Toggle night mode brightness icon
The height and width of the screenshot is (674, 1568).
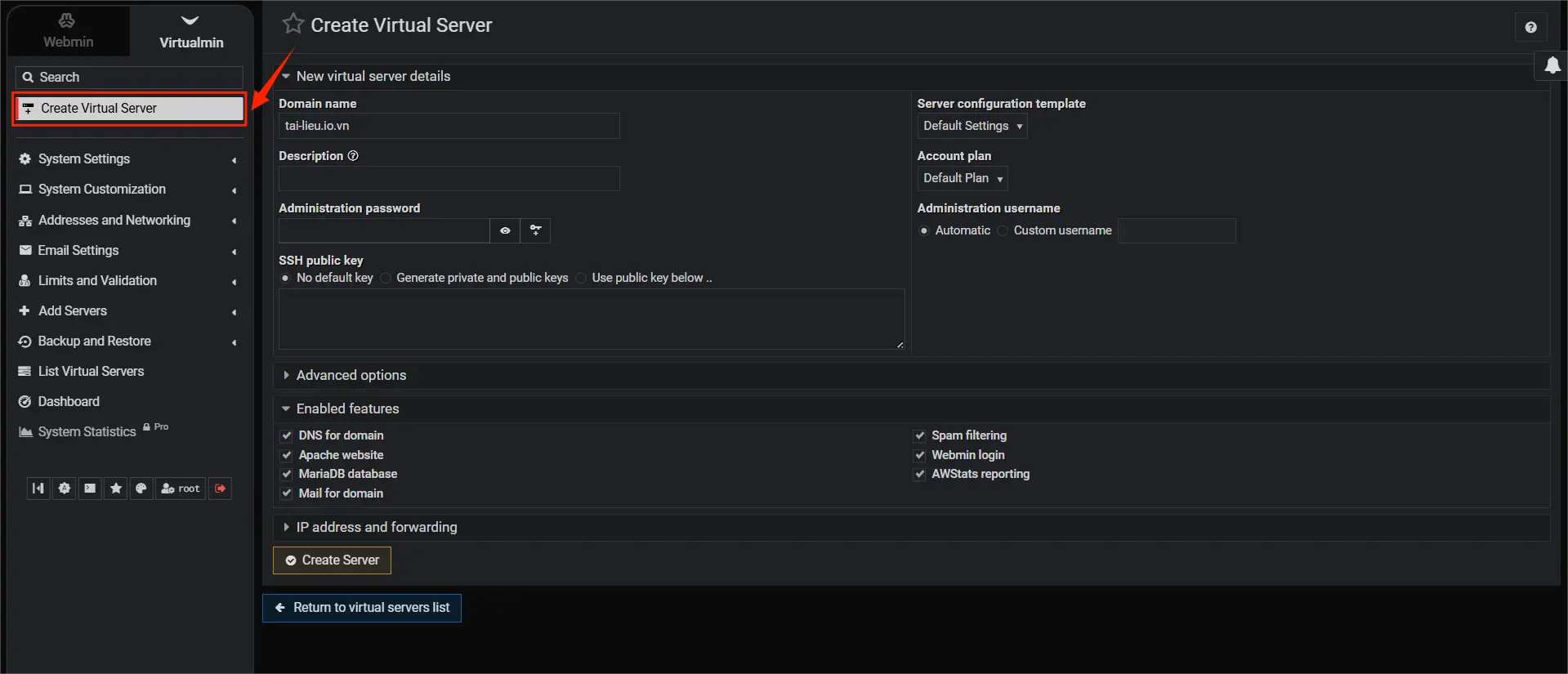pyautogui.click(x=64, y=489)
